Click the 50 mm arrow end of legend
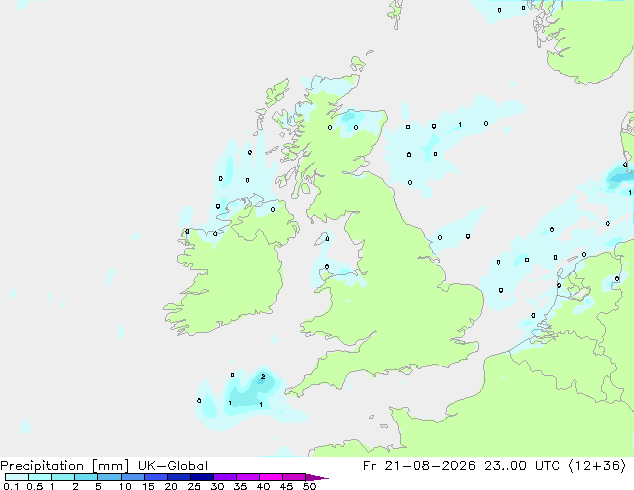The width and height of the screenshot is (634, 490). click(x=317, y=477)
